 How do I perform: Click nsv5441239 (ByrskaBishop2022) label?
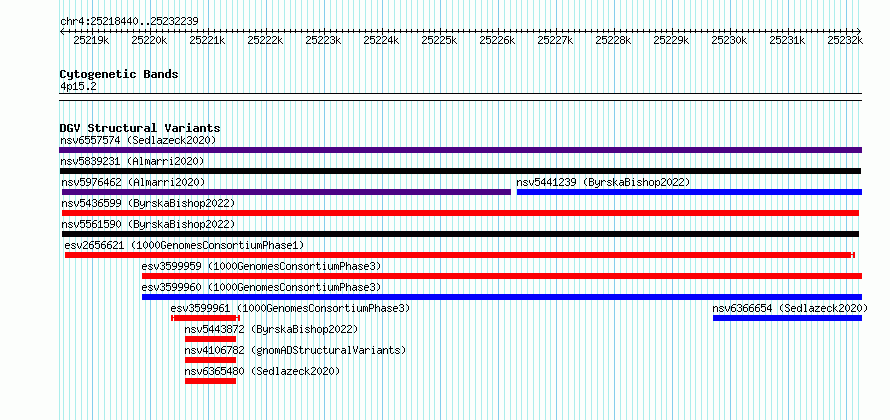click(x=603, y=182)
